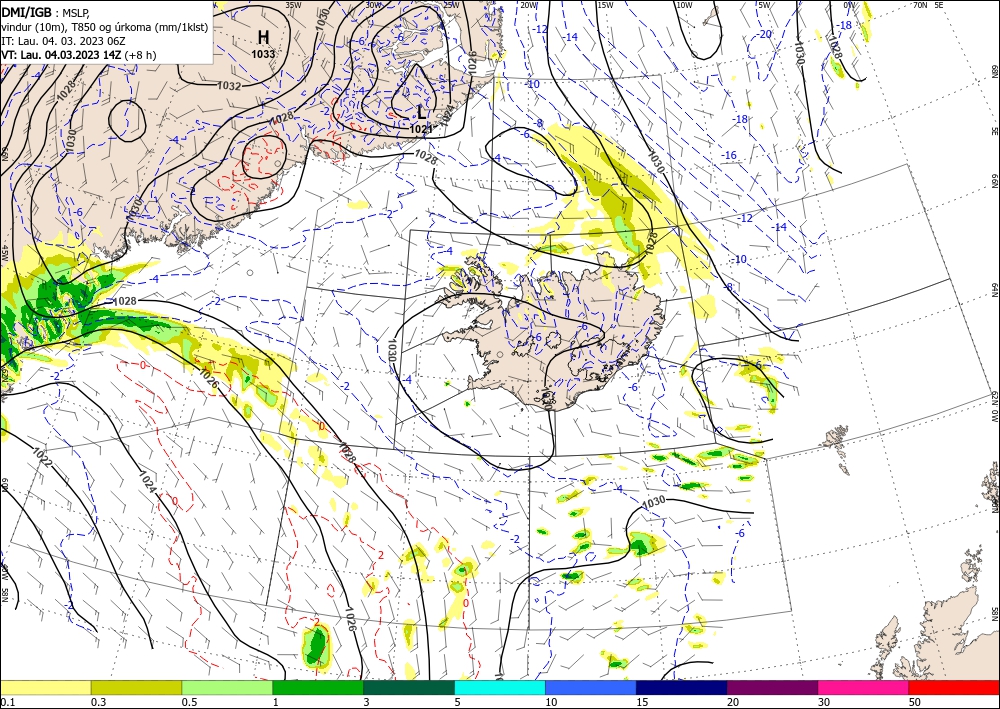Click the '20W' longitude label
This screenshot has width=1000, height=709.
[x=528, y=5]
